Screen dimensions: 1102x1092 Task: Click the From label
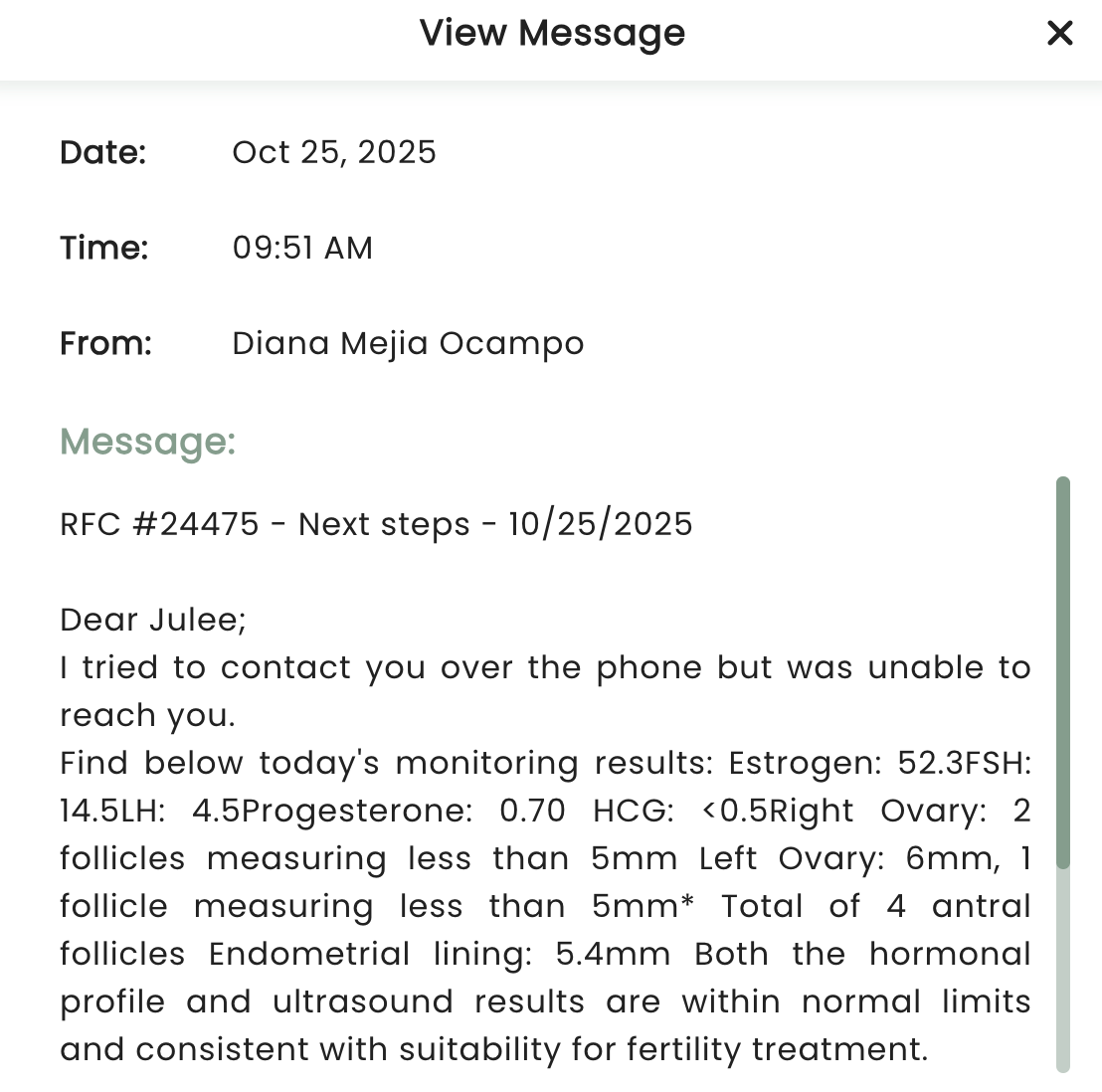tap(105, 343)
